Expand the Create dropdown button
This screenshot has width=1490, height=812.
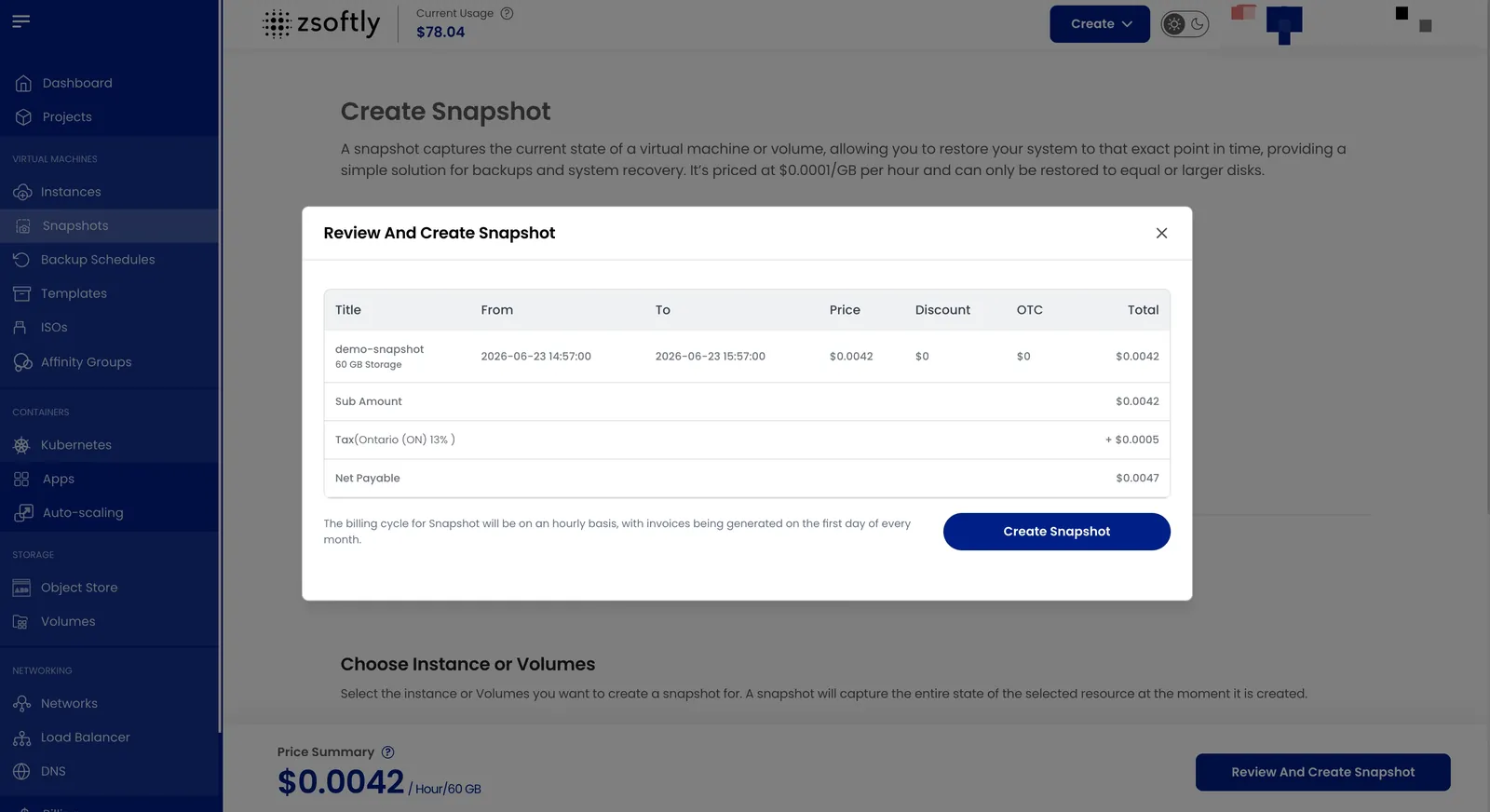(1100, 24)
